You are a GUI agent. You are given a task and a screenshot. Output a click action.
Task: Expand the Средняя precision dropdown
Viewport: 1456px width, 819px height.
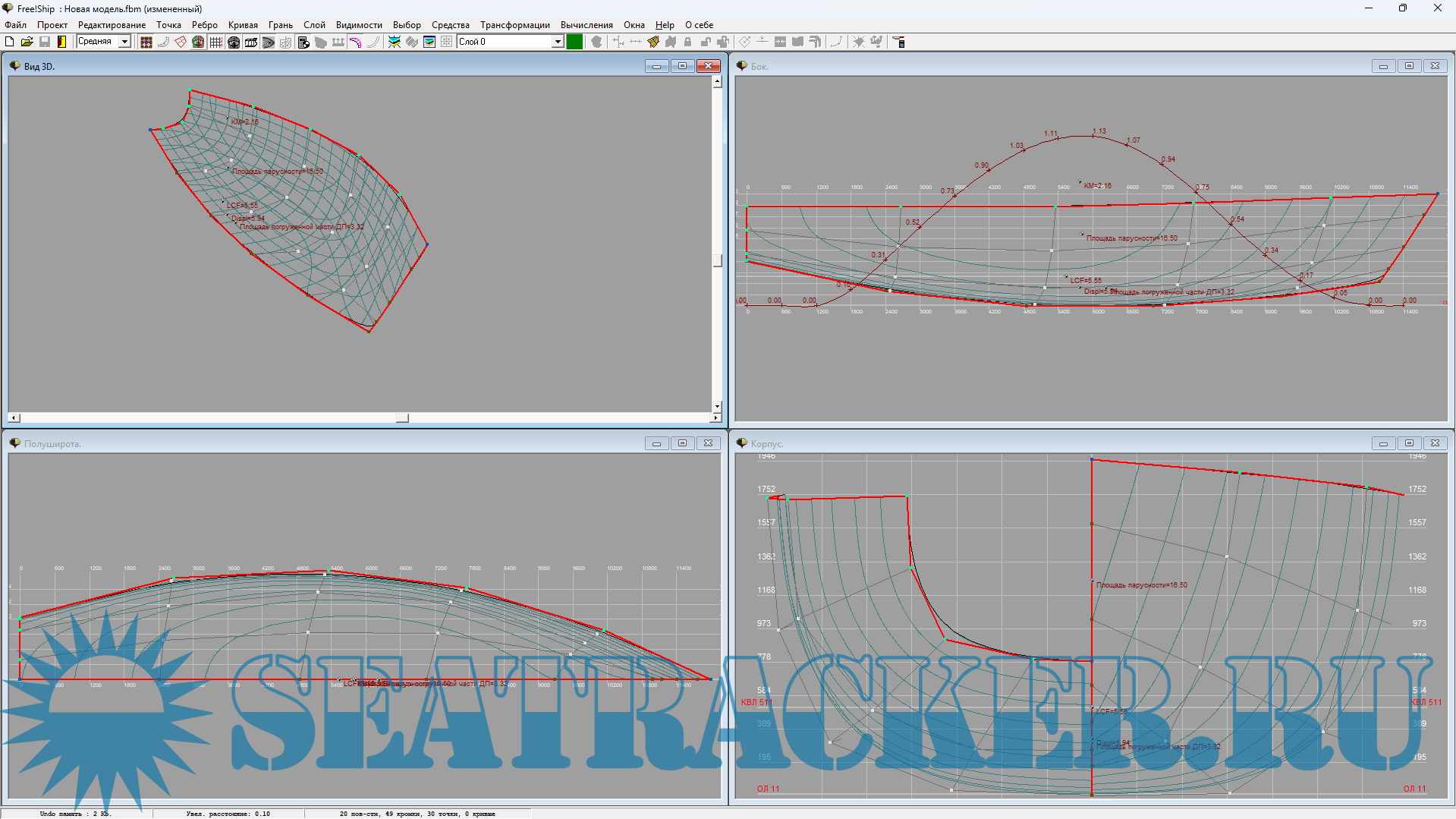[124, 42]
